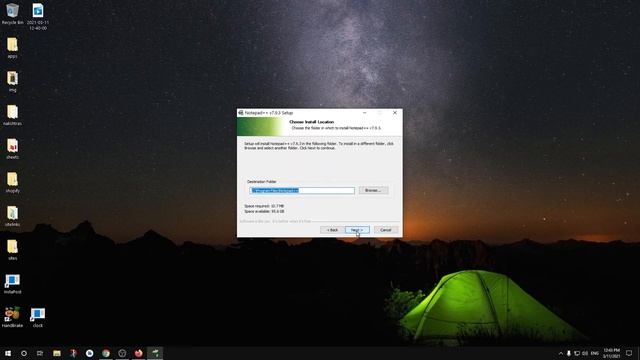Open the taskbar clock and calendar
This screenshot has height=360, width=640.
point(611,353)
